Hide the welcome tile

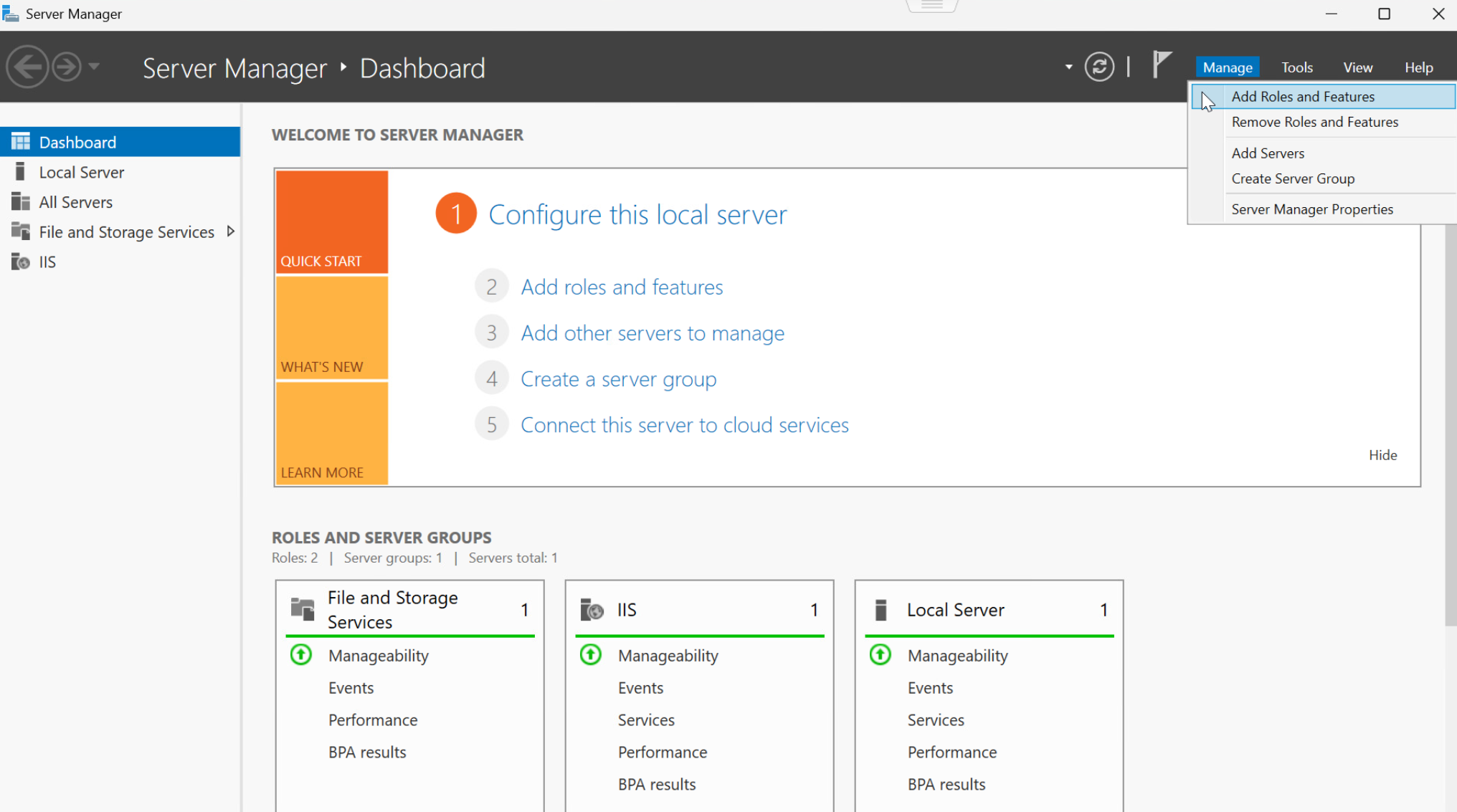coord(1382,455)
